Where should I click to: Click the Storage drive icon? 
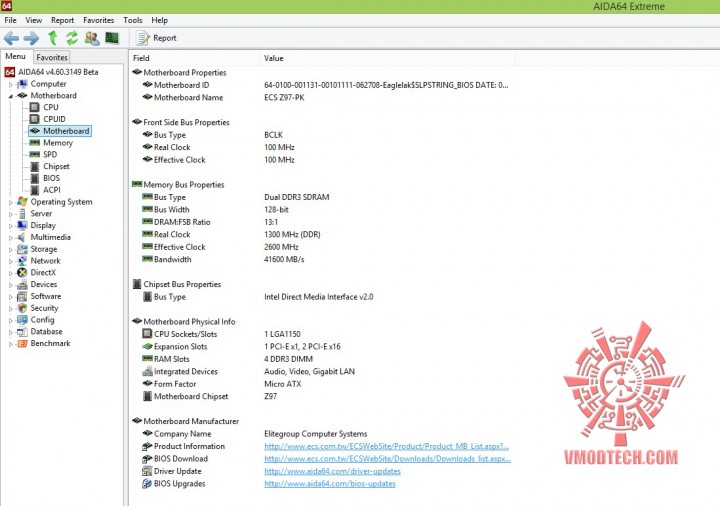(x=22, y=249)
